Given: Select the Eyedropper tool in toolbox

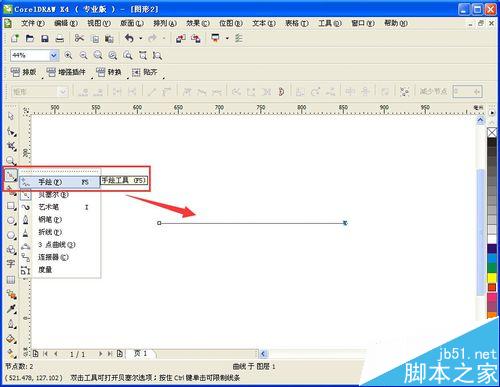Looking at the screenshot, I should pos(11,309).
